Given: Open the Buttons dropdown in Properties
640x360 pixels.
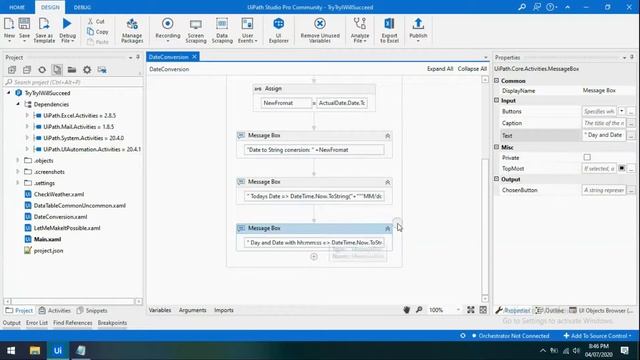Looking at the screenshot, I should (621, 111).
